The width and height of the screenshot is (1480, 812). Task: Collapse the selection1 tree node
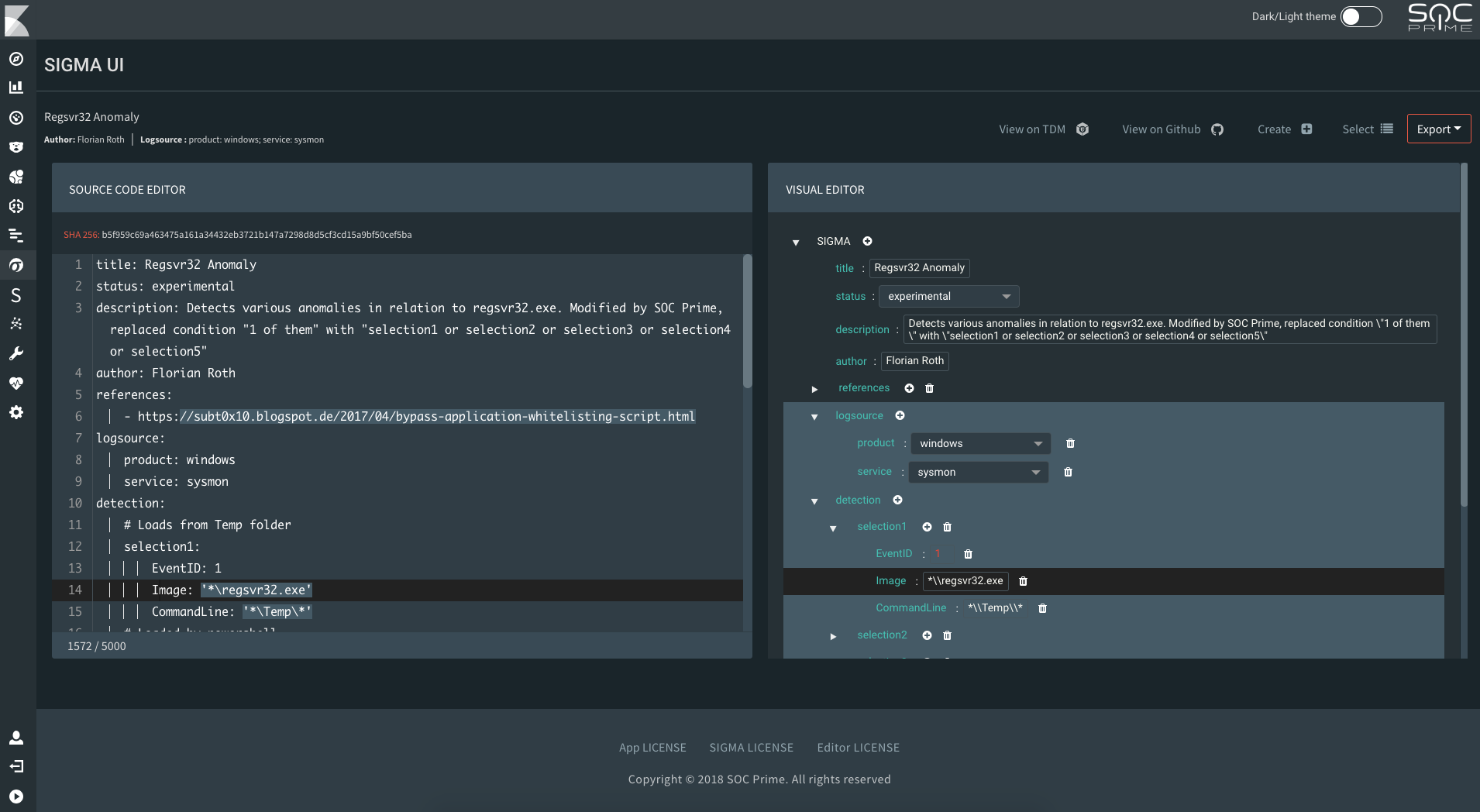pos(833,528)
